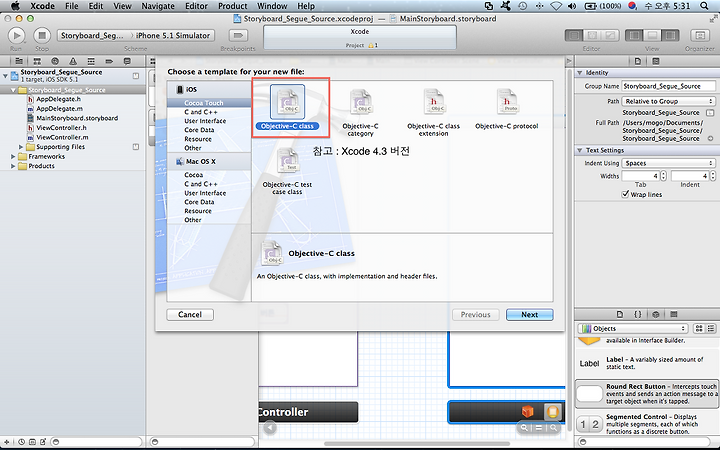Show the File inspector tab
The image size is (720, 450).
click(638, 61)
